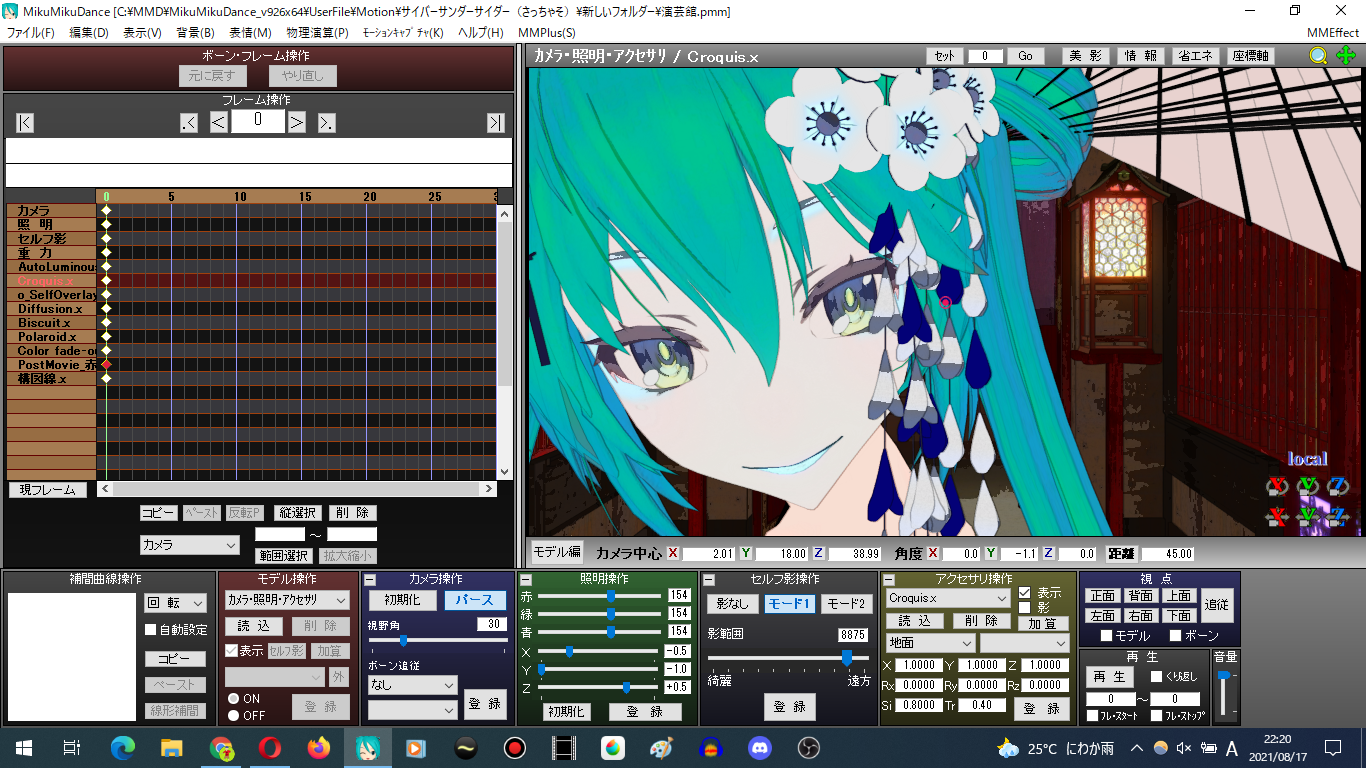Image resolution: width=1366 pixels, height=768 pixels.
Task: Click the red X rotation axis icon
Action: click(1277, 486)
